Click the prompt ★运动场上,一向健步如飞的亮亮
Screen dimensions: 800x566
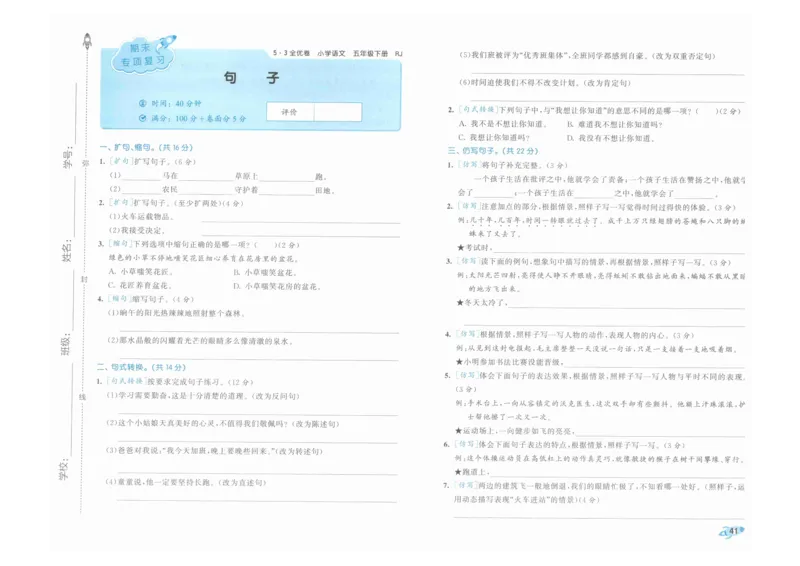(515, 431)
